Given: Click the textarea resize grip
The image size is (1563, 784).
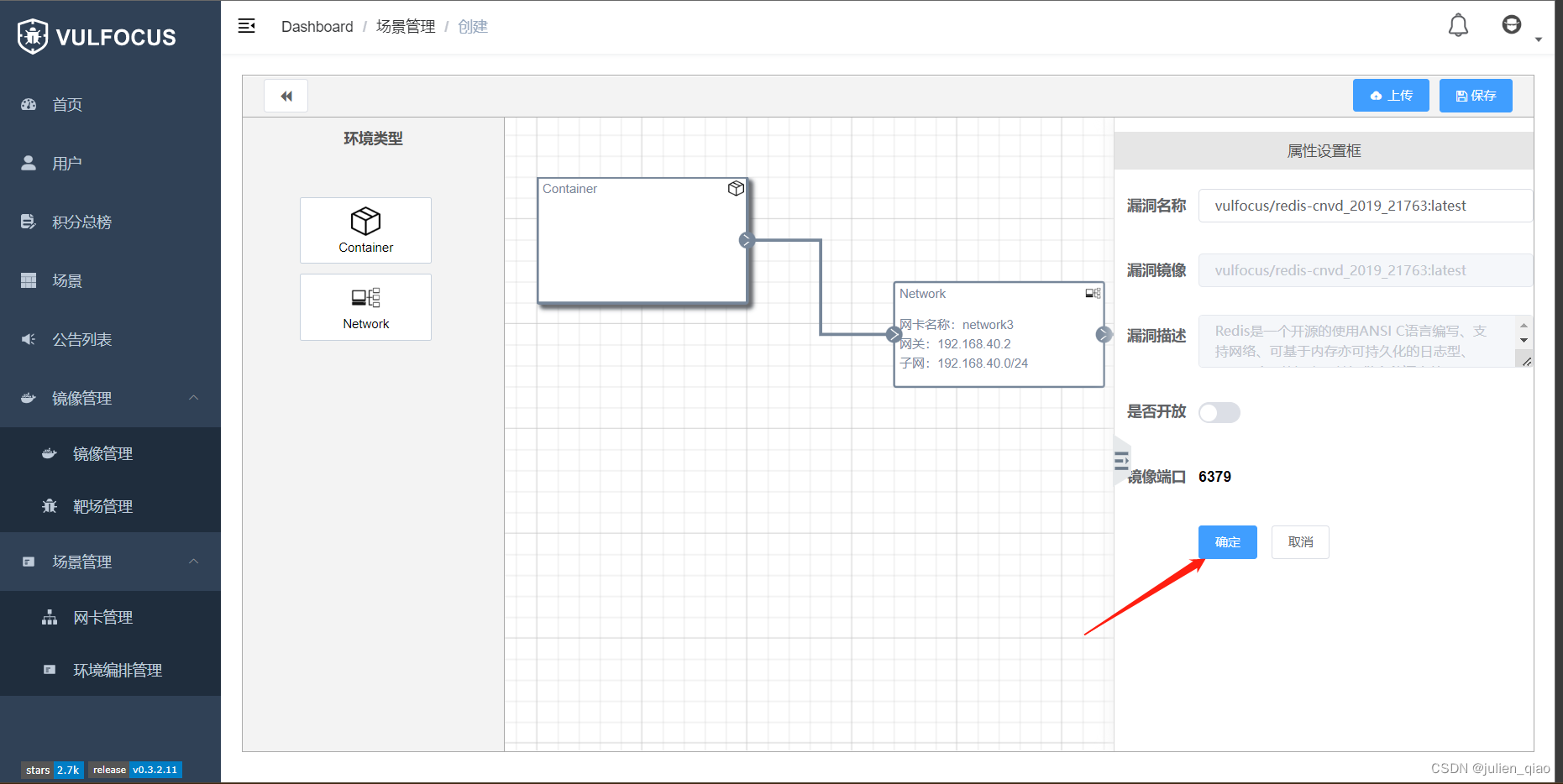Looking at the screenshot, I should click(x=1526, y=361).
